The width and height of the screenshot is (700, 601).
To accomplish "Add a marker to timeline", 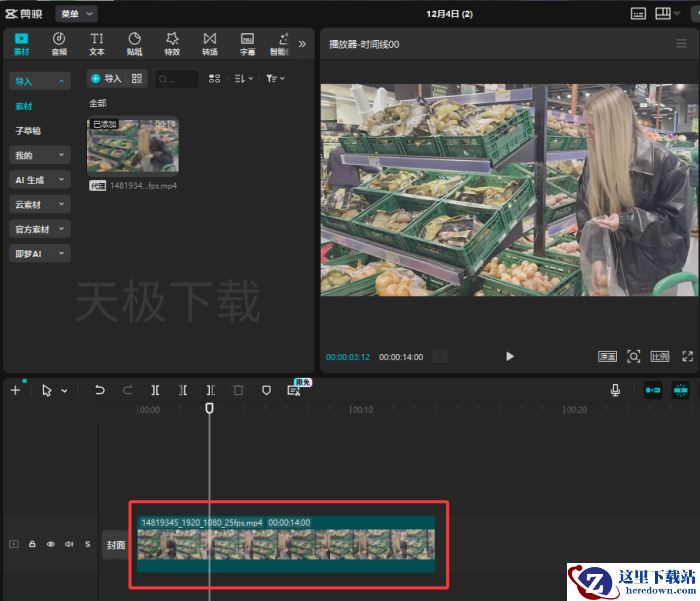I will click(266, 390).
